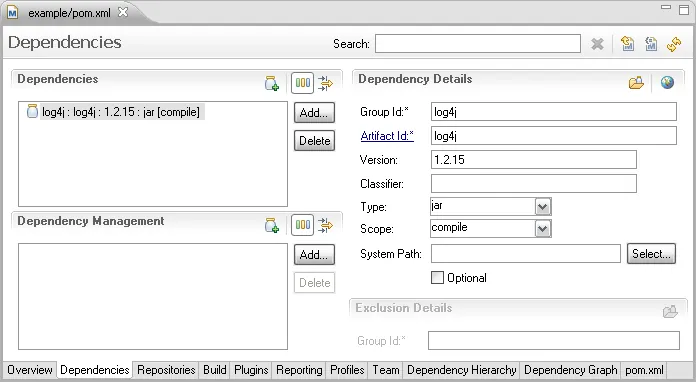Close the example/pom.xml editor tab

pos(123,12)
